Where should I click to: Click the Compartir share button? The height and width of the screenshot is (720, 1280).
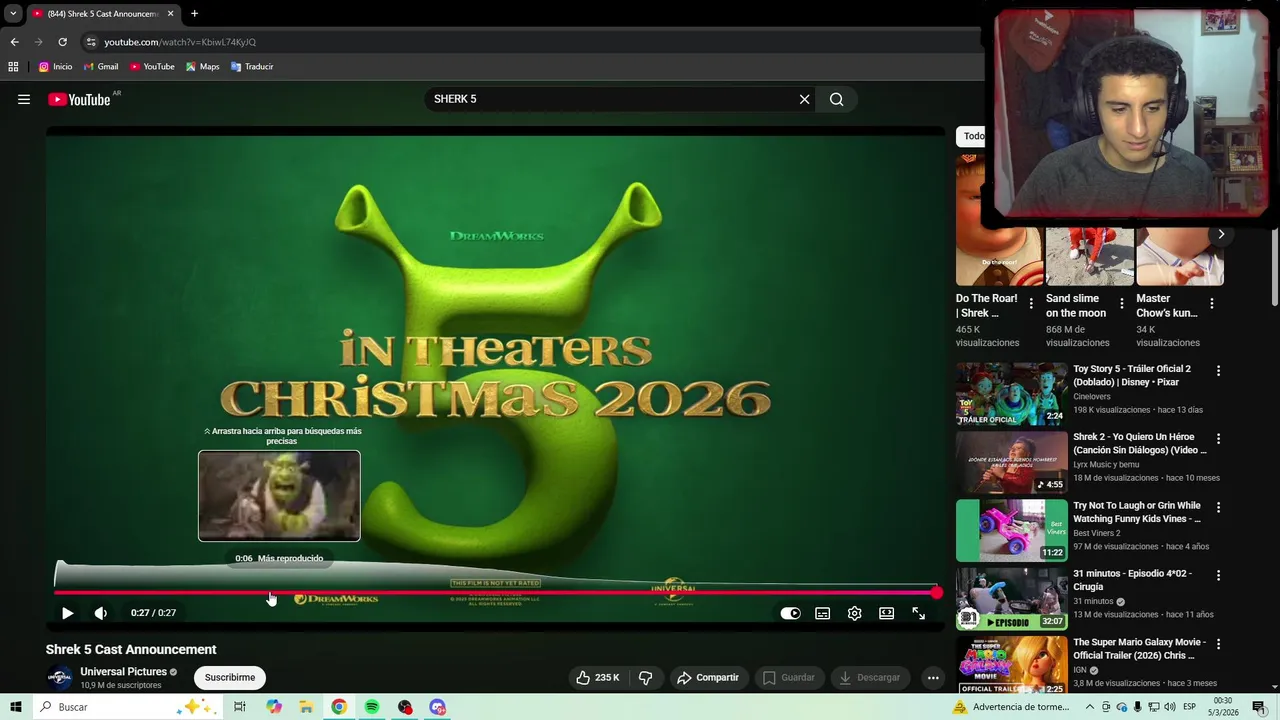pyautogui.click(x=707, y=677)
